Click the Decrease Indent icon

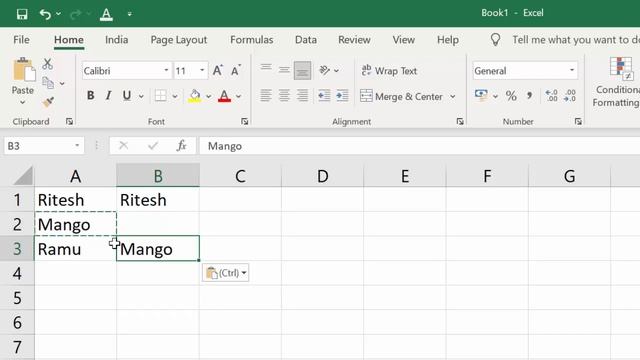pos(324,96)
